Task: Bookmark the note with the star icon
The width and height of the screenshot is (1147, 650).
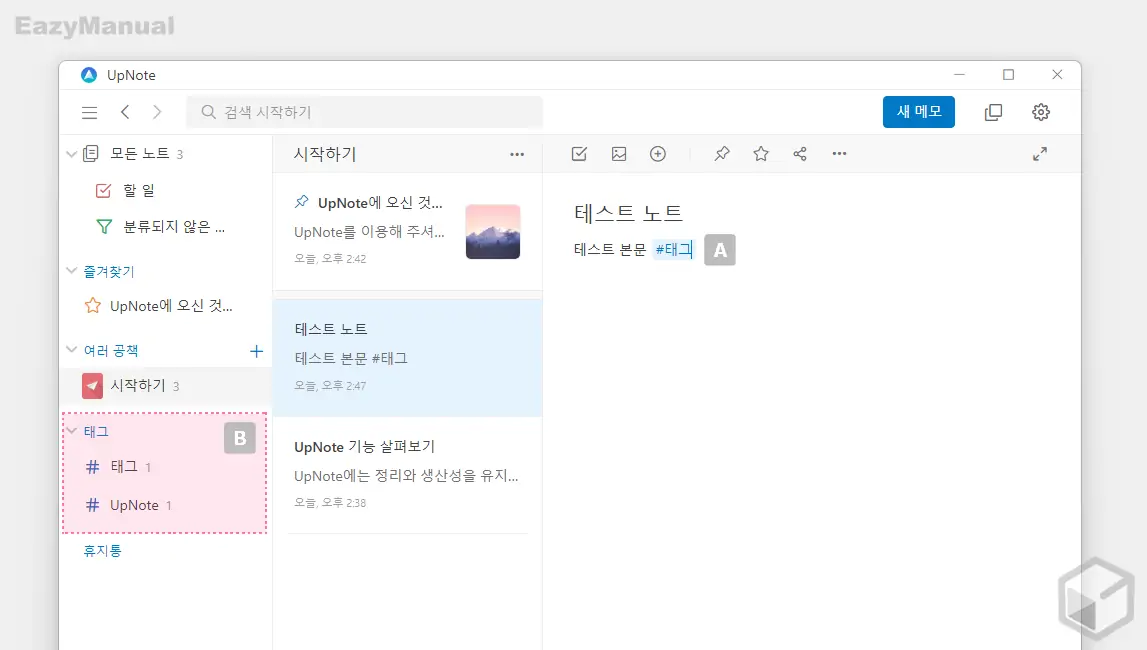Action: 761,154
